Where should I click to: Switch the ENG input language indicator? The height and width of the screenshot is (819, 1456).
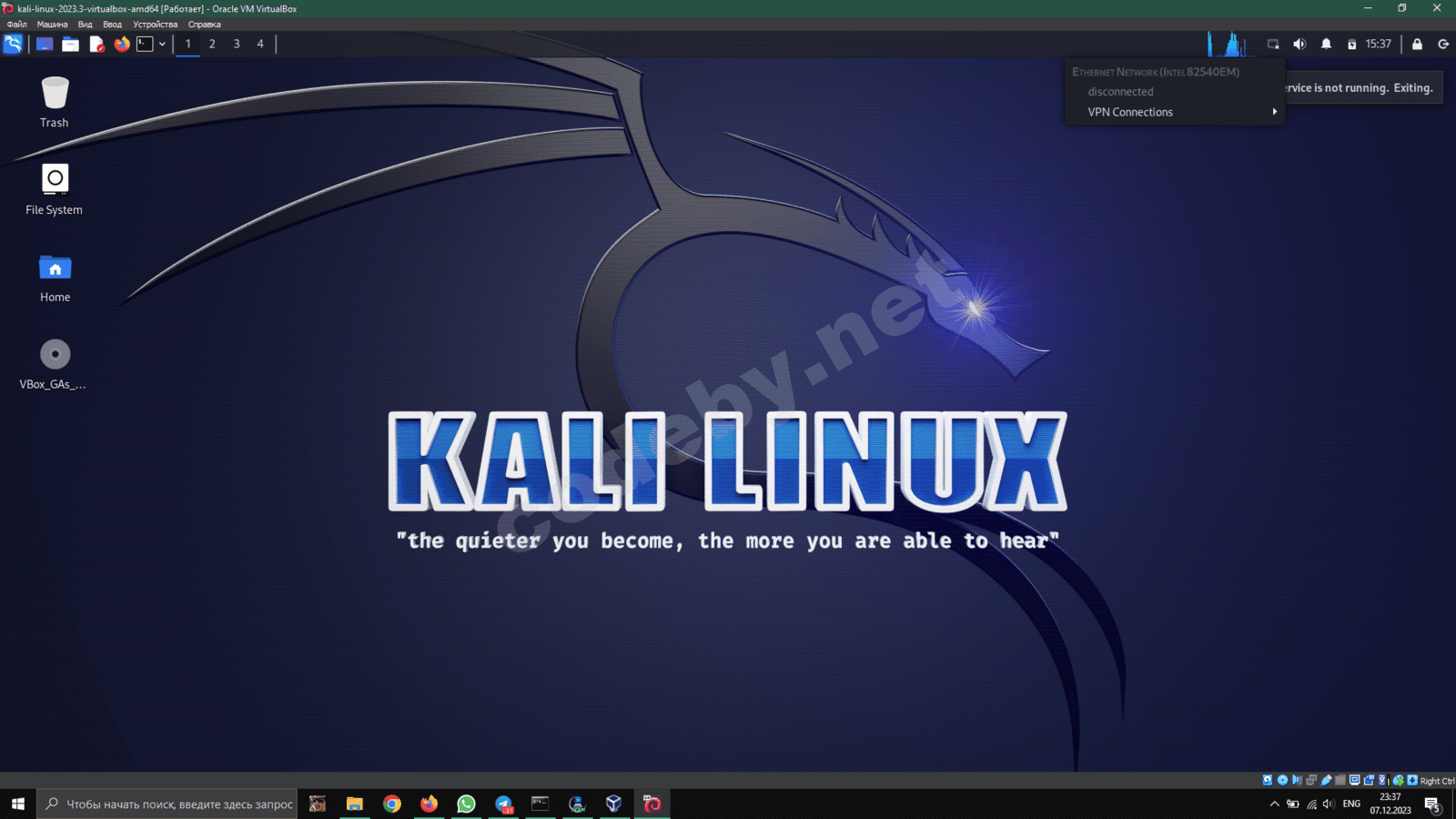pos(1351,804)
